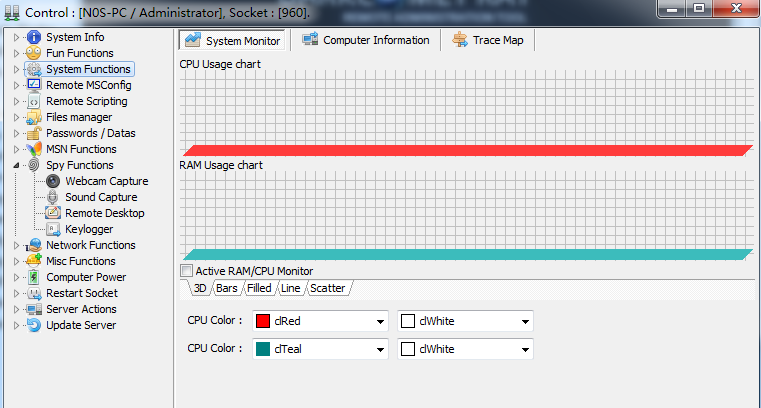761x408 pixels.
Task: Click the Passwords / Datas icon
Action: pyautogui.click(x=34, y=133)
